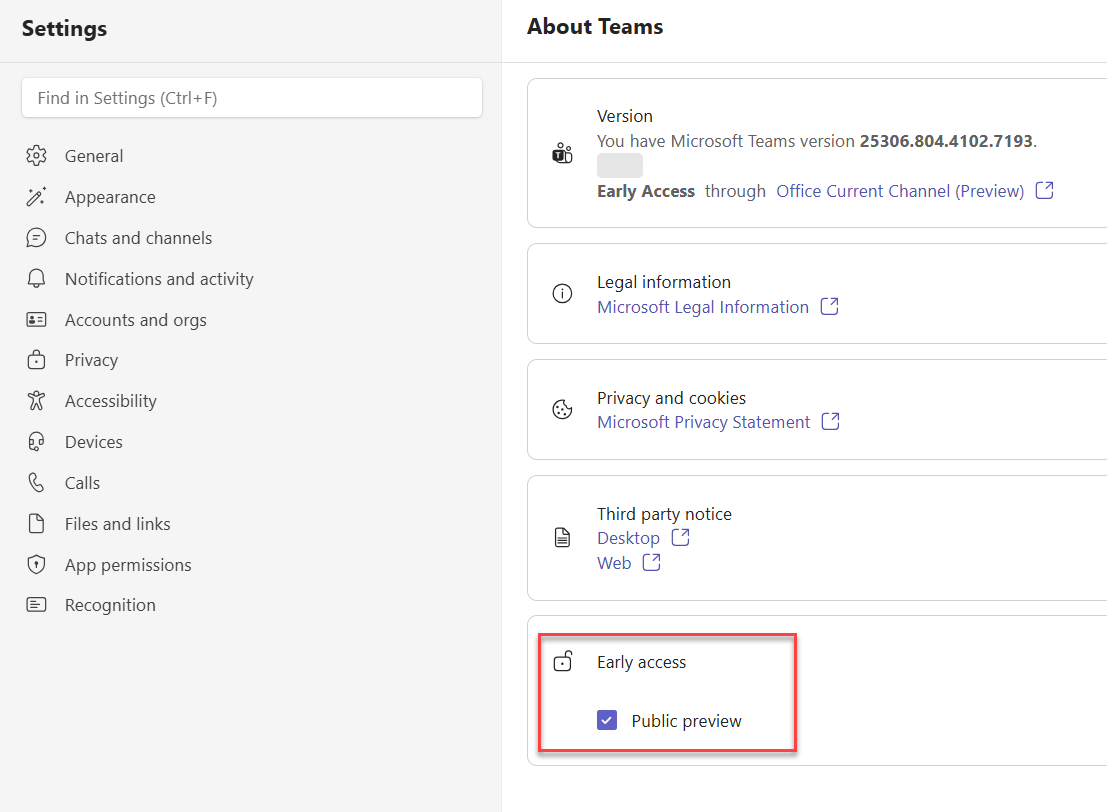The width and height of the screenshot is (1107, 812).
Task: Click the Calls phone icon
Action: (x=36, y=483)
